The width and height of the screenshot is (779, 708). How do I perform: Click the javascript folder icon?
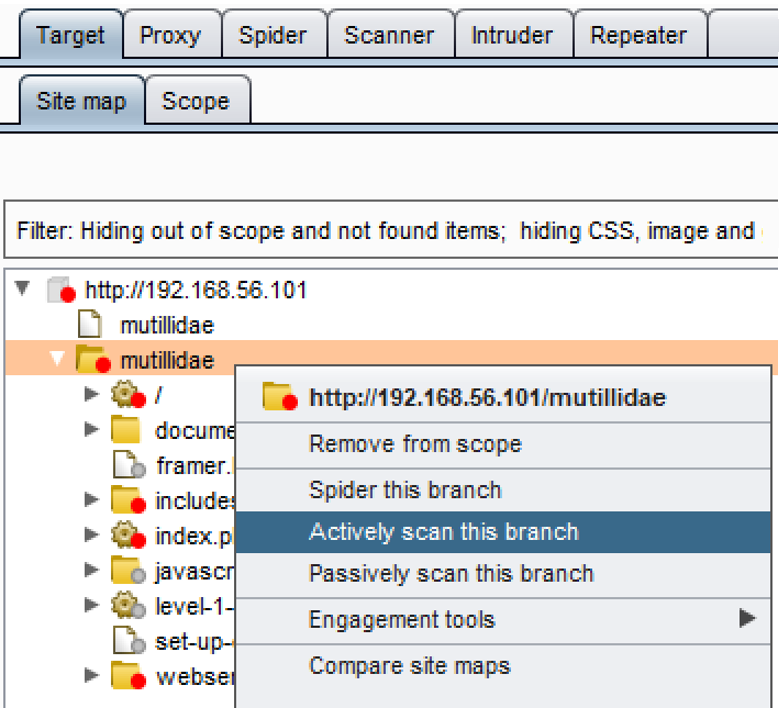click(x=125, y=570)
